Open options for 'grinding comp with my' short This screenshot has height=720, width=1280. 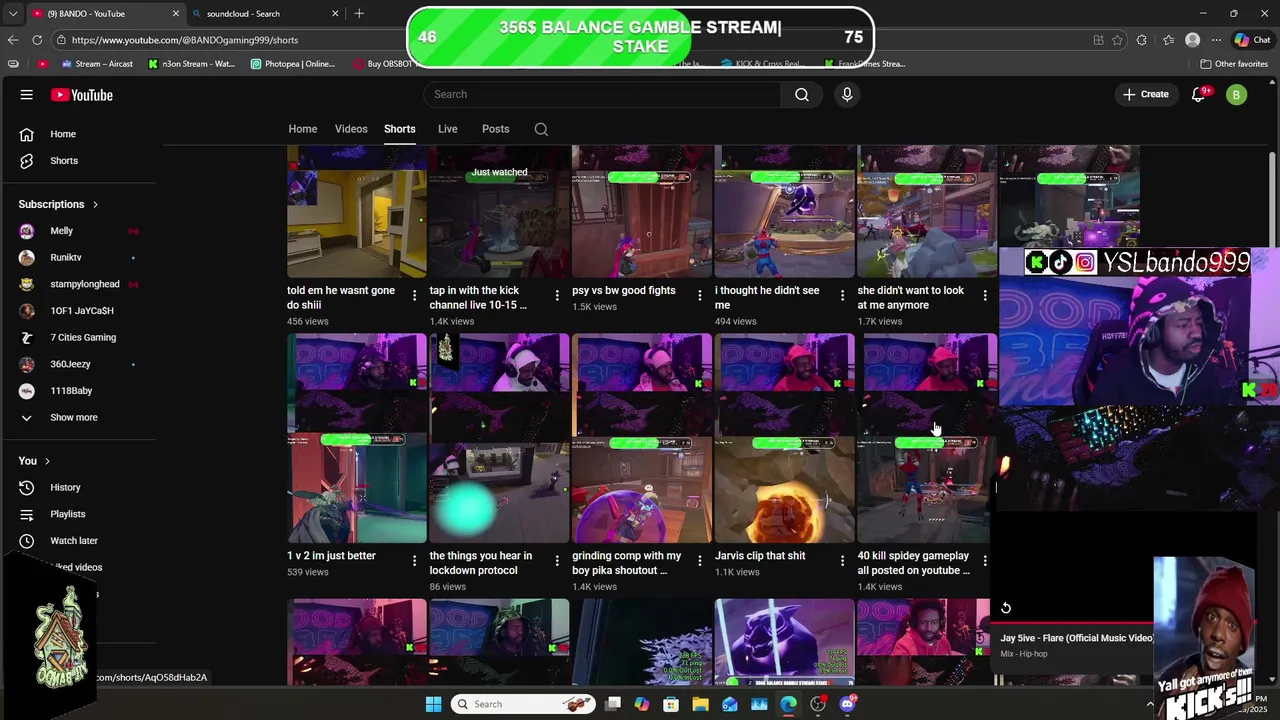(699, 561)
